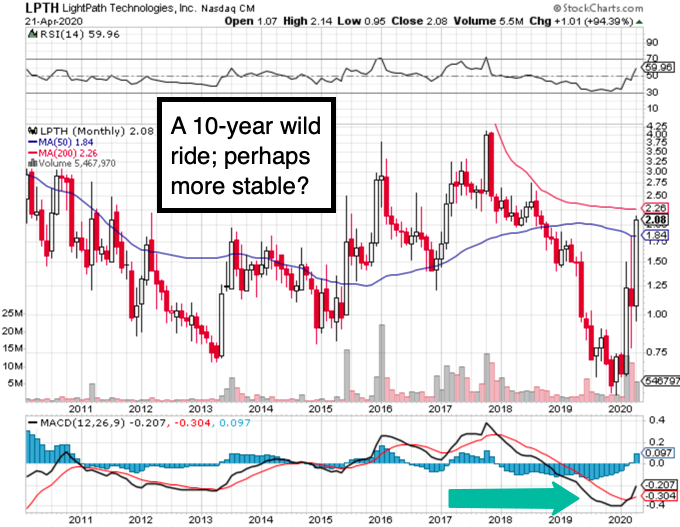The image size is (680, 527).
Task: Click the Nasdaq CM exchange label
Action: (x=228, y=9)
